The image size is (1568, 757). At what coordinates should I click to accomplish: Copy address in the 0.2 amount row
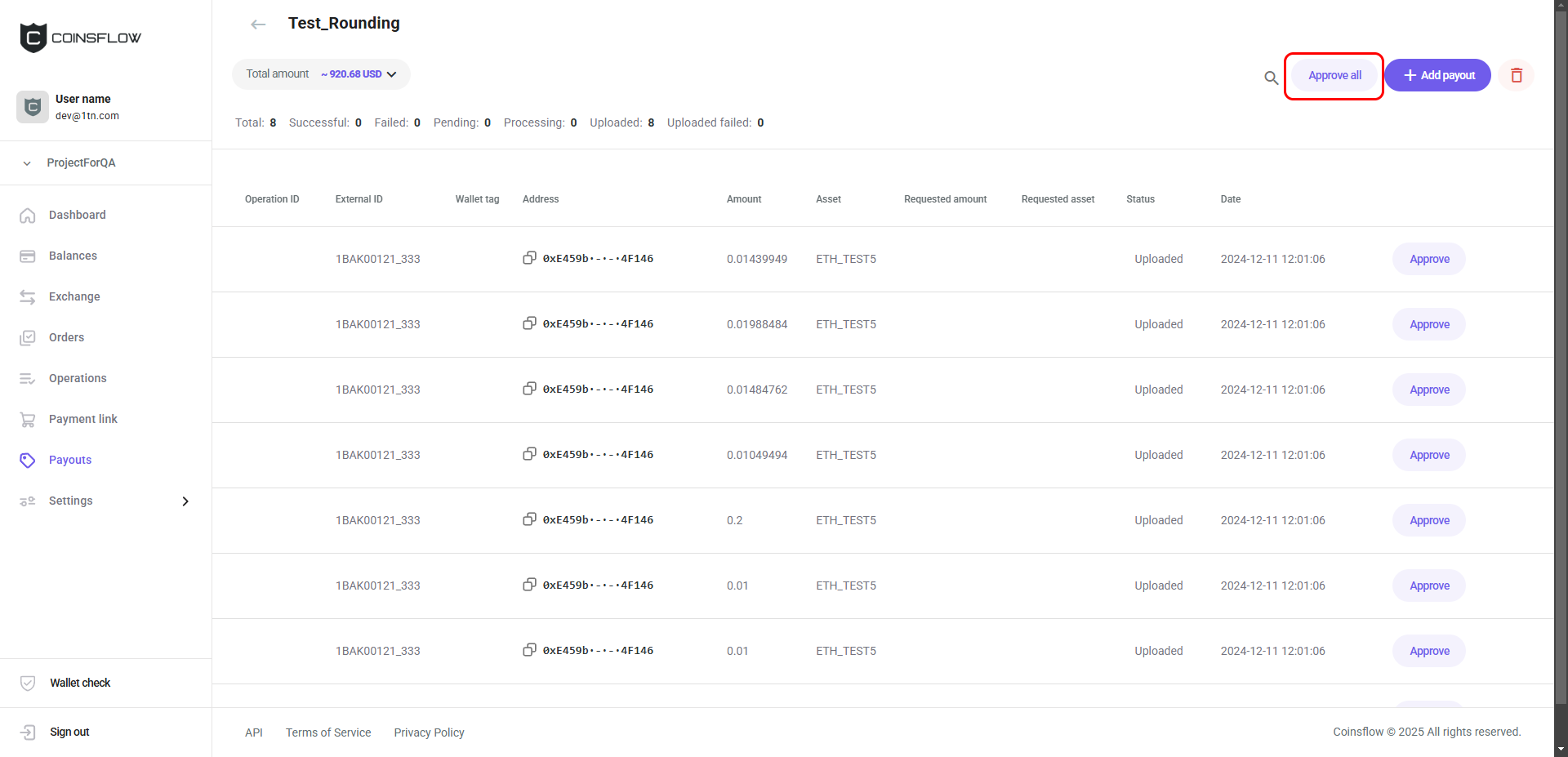click(x=529, y=519)
